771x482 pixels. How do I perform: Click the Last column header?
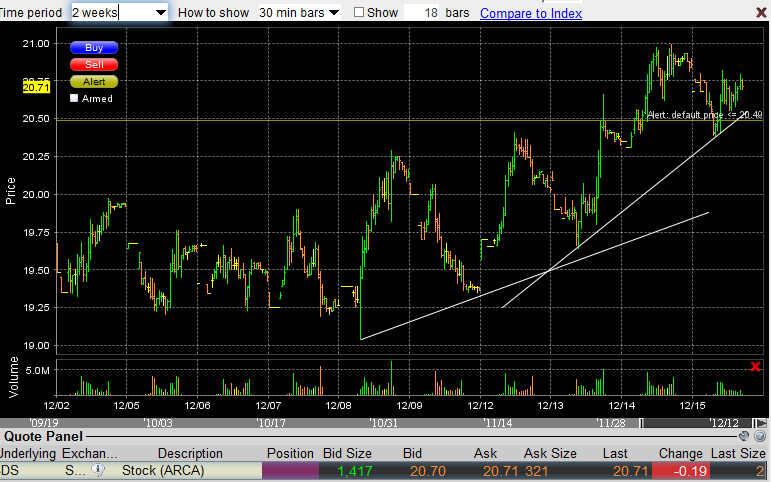tap(615, 453)
